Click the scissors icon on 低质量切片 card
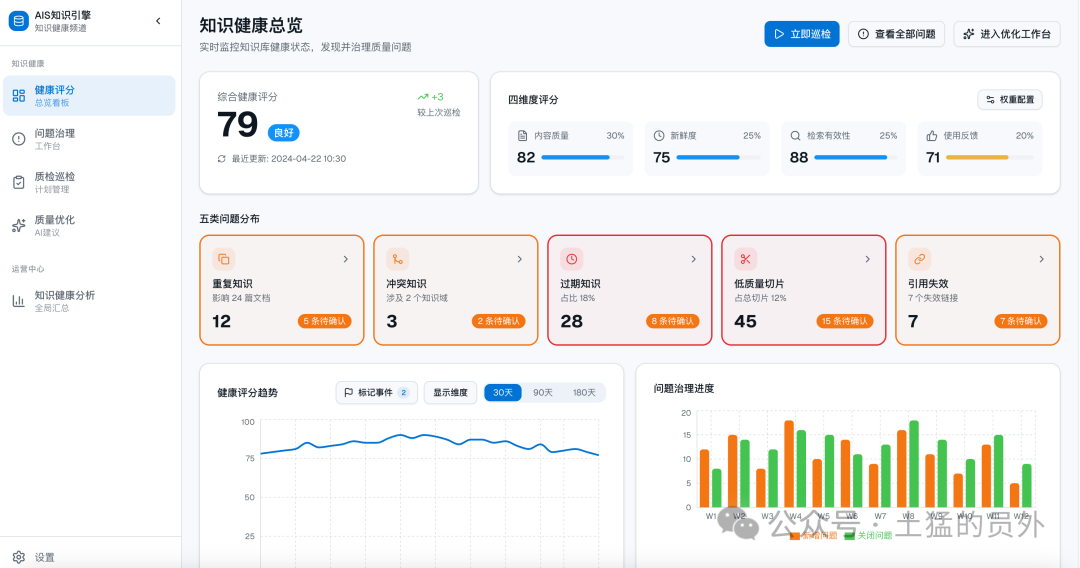 pyautogui.click(x=745, y=259)
